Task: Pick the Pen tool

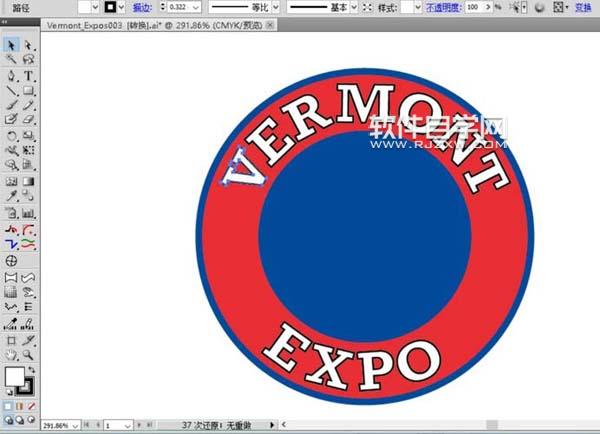Action: tap(11, 75)
